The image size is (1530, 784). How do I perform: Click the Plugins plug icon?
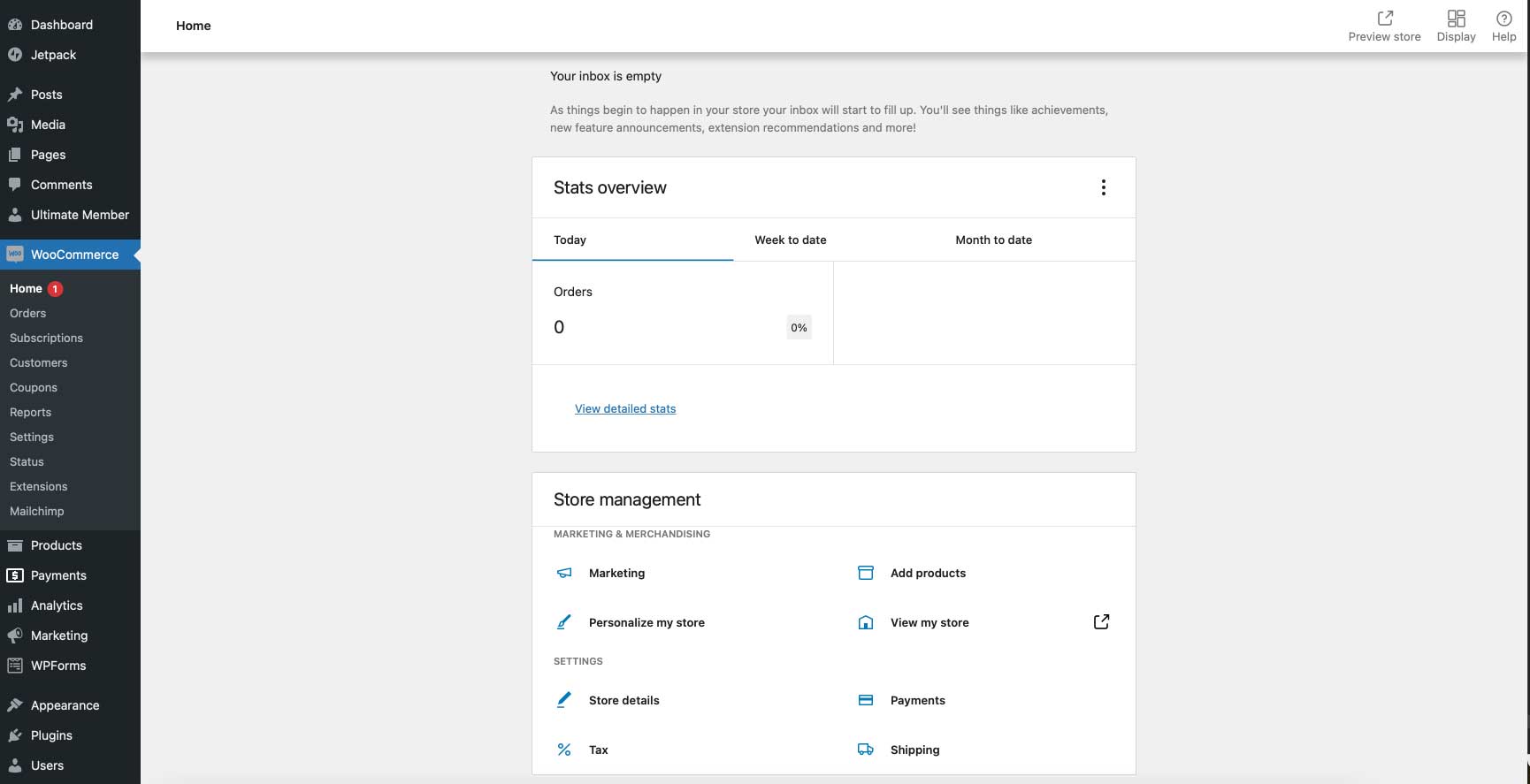pyautogui.click(x=15, y=735)
